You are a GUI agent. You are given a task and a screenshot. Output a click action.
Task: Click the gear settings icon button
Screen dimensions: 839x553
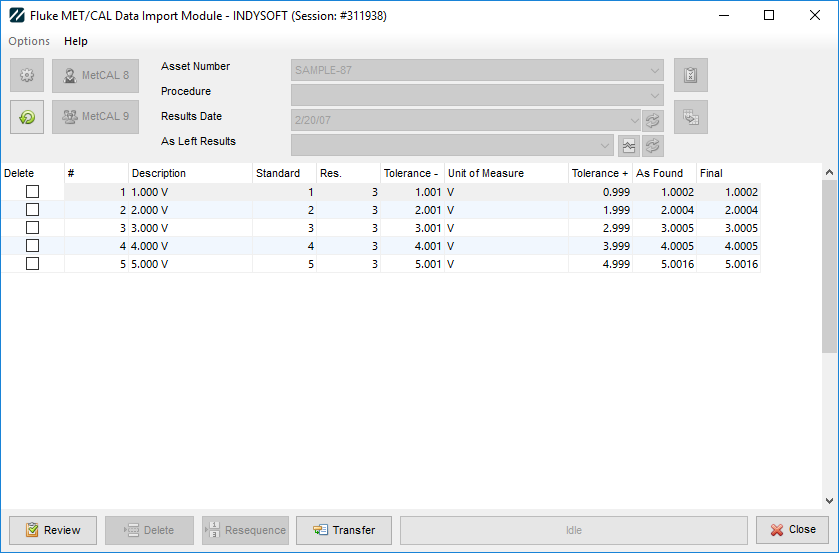coord(27,75)
